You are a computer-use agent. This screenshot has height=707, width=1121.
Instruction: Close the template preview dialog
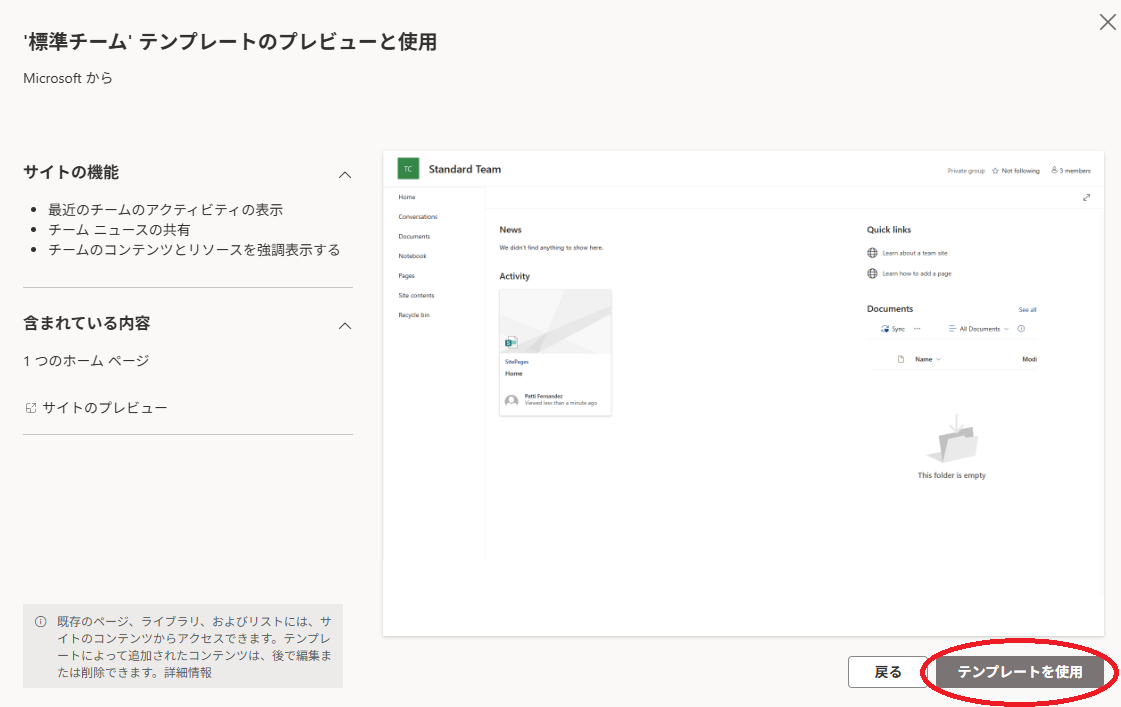coord(1107,23)
